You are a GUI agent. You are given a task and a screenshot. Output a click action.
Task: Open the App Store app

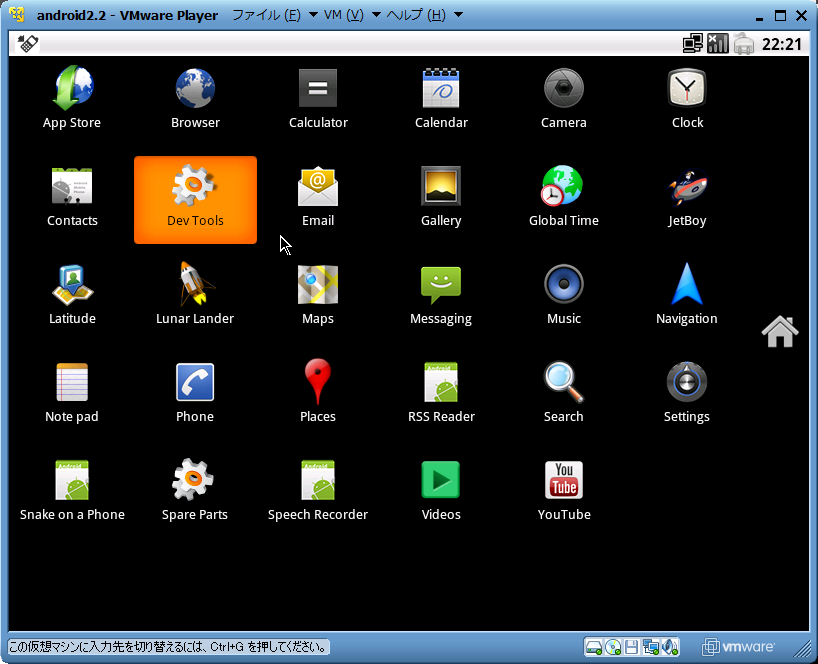[x=72, y=98]
